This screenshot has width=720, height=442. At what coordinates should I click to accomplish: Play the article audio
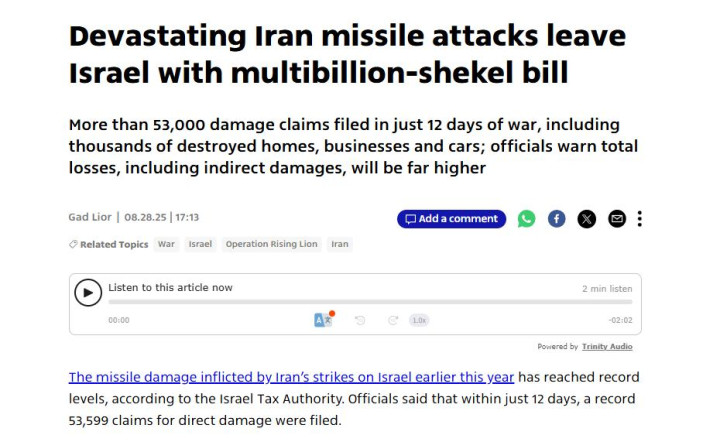[88, 291]
